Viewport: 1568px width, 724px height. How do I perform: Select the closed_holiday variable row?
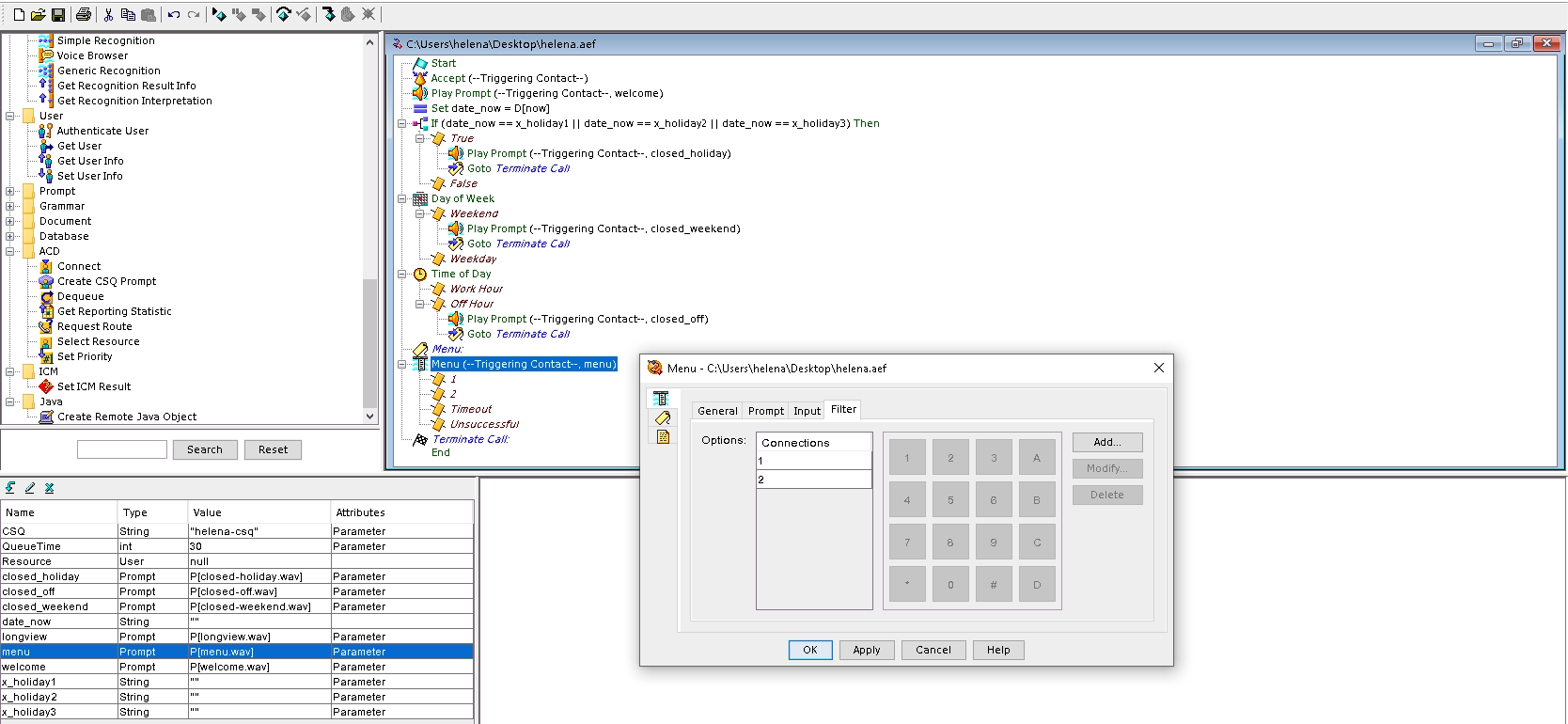coord(40,576)
